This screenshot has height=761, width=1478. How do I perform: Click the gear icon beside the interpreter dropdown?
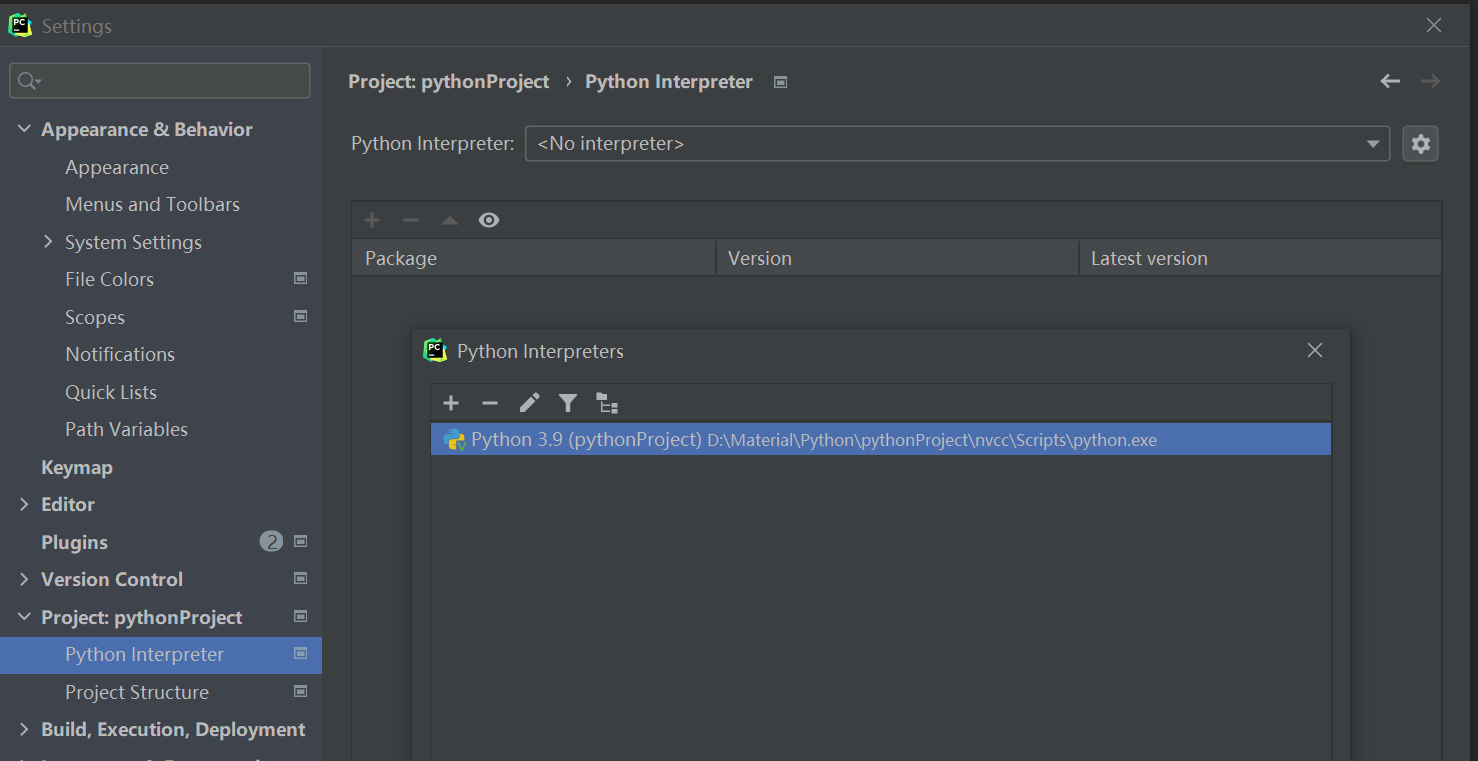tap(1420, 144)
